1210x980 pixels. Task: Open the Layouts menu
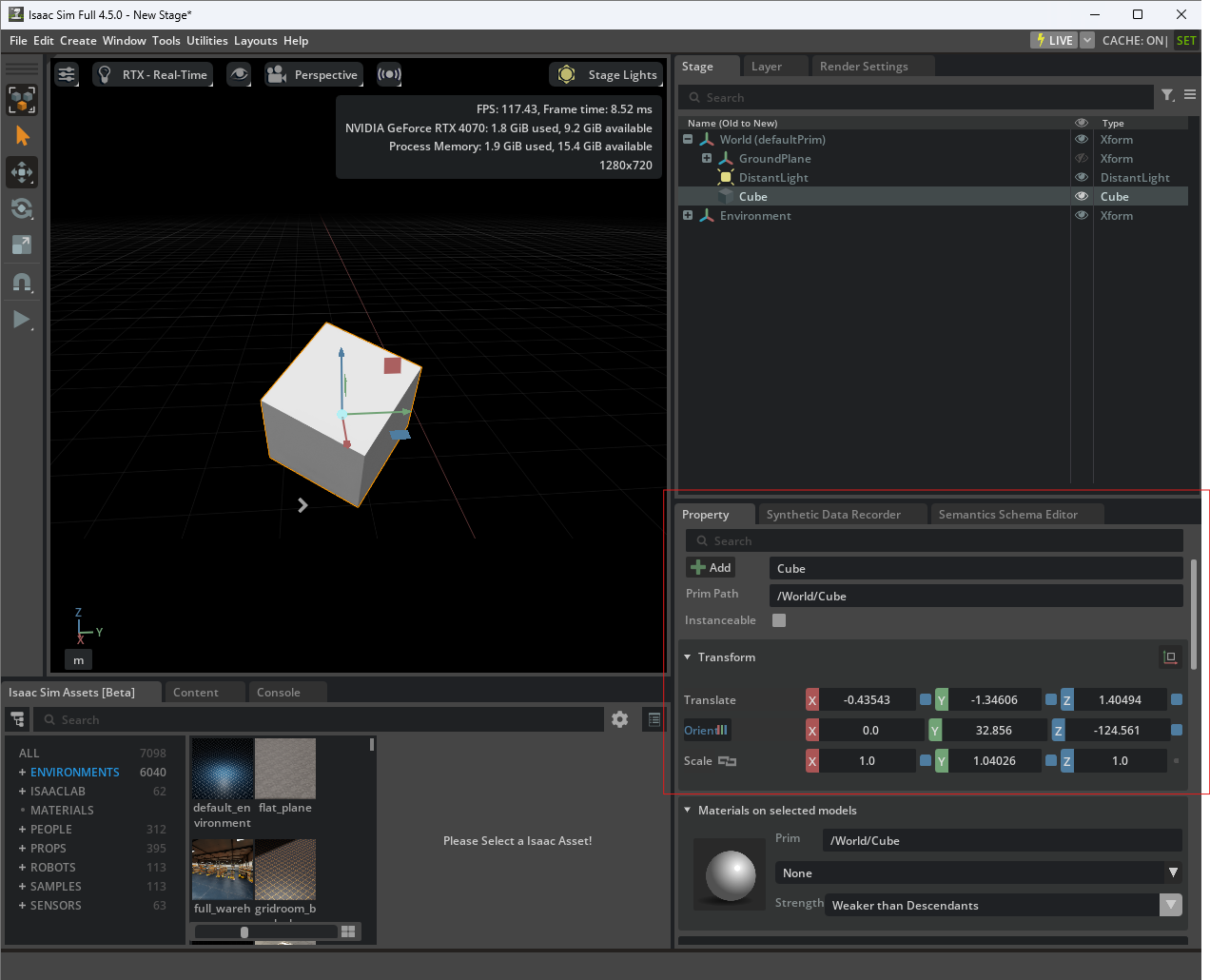256,41
